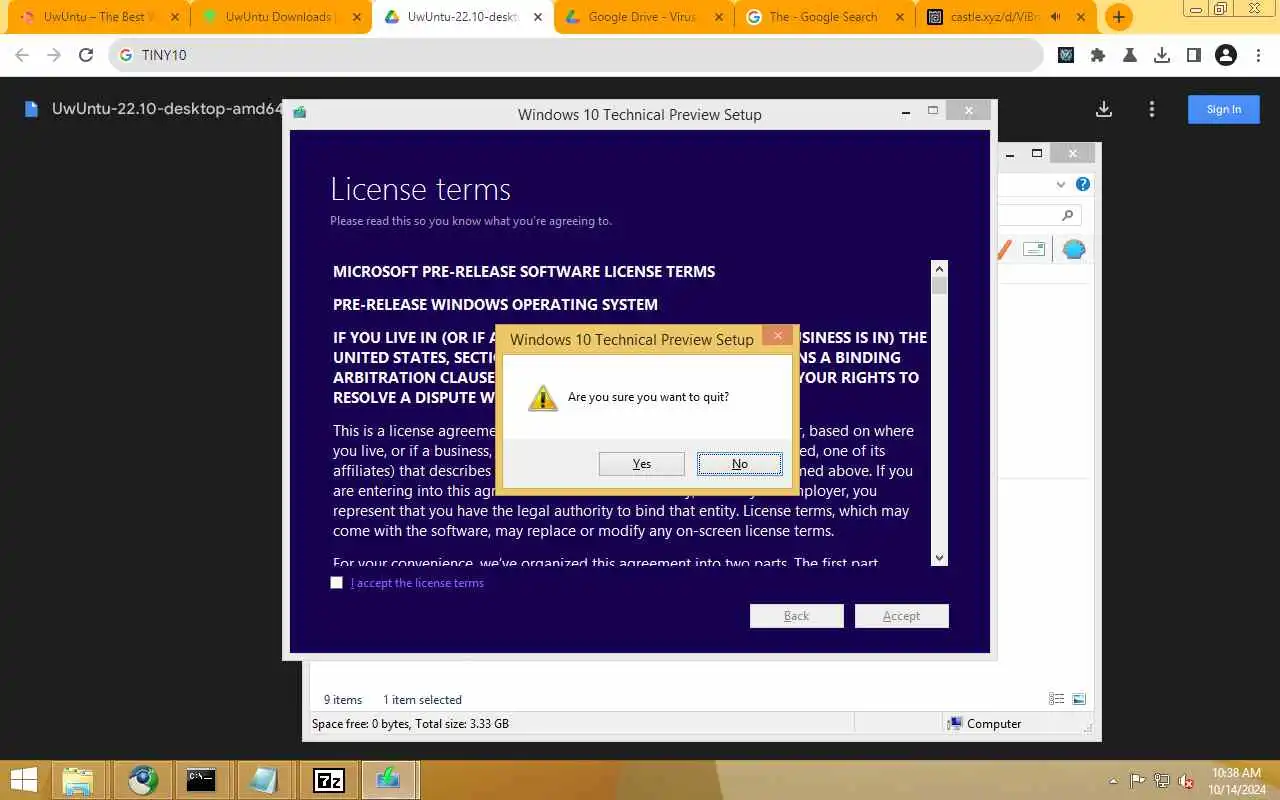Click license text scrollbar up arrow

tap(939, 269)
